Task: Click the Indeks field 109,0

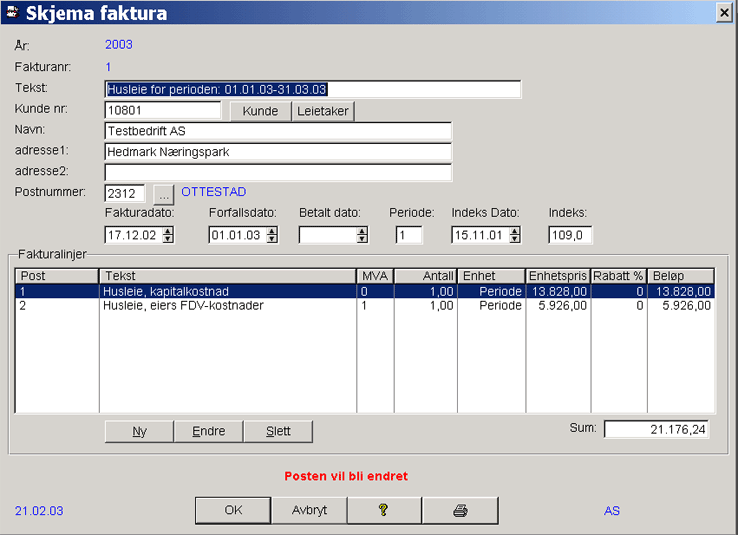Action: coord(570,235)
